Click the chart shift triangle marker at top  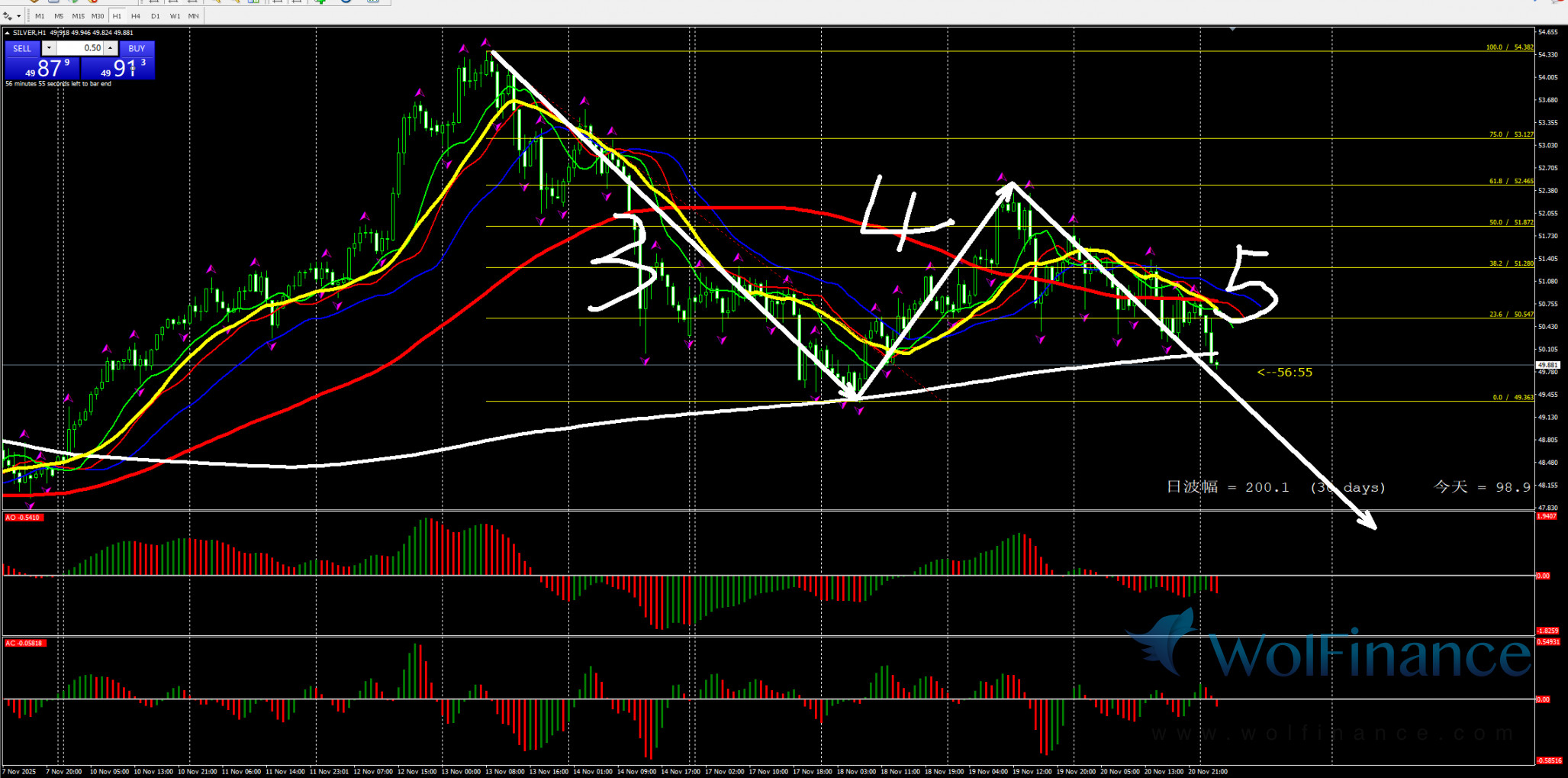[x=1232, y=29]
